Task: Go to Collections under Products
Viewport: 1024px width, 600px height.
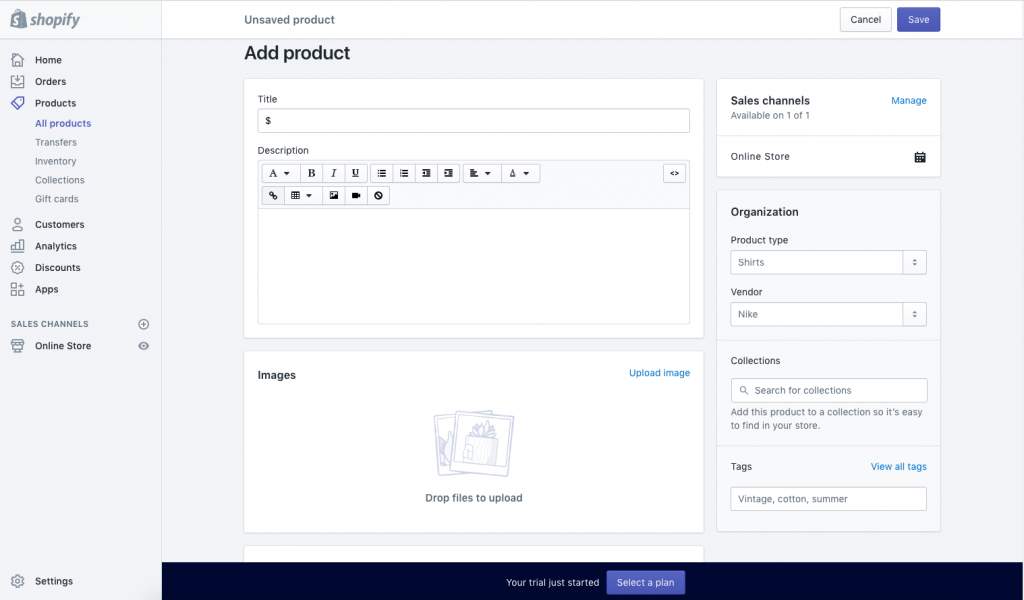Action: (59, 180)
